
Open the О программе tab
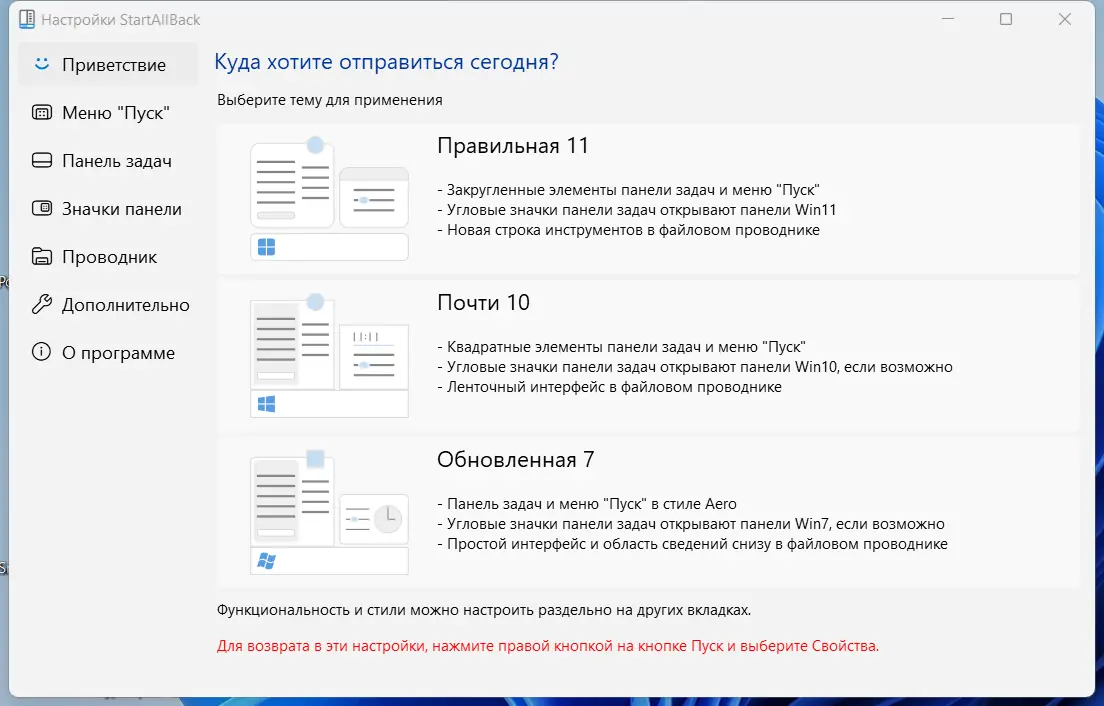108,352
